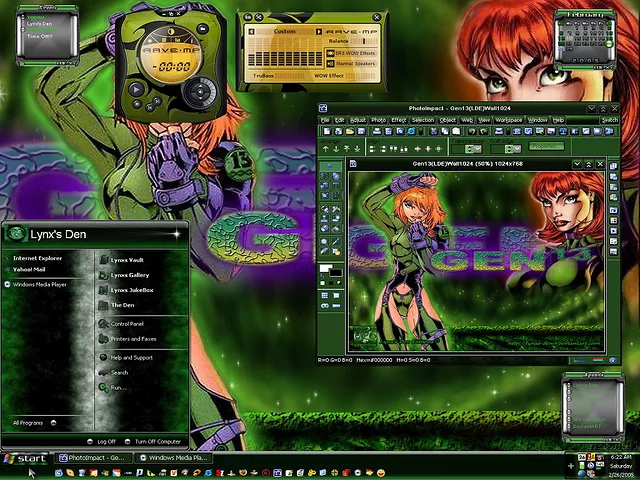
Task: Click the Cut scissors icon in PhotoImpact toolbar
Action: point(433,131)
